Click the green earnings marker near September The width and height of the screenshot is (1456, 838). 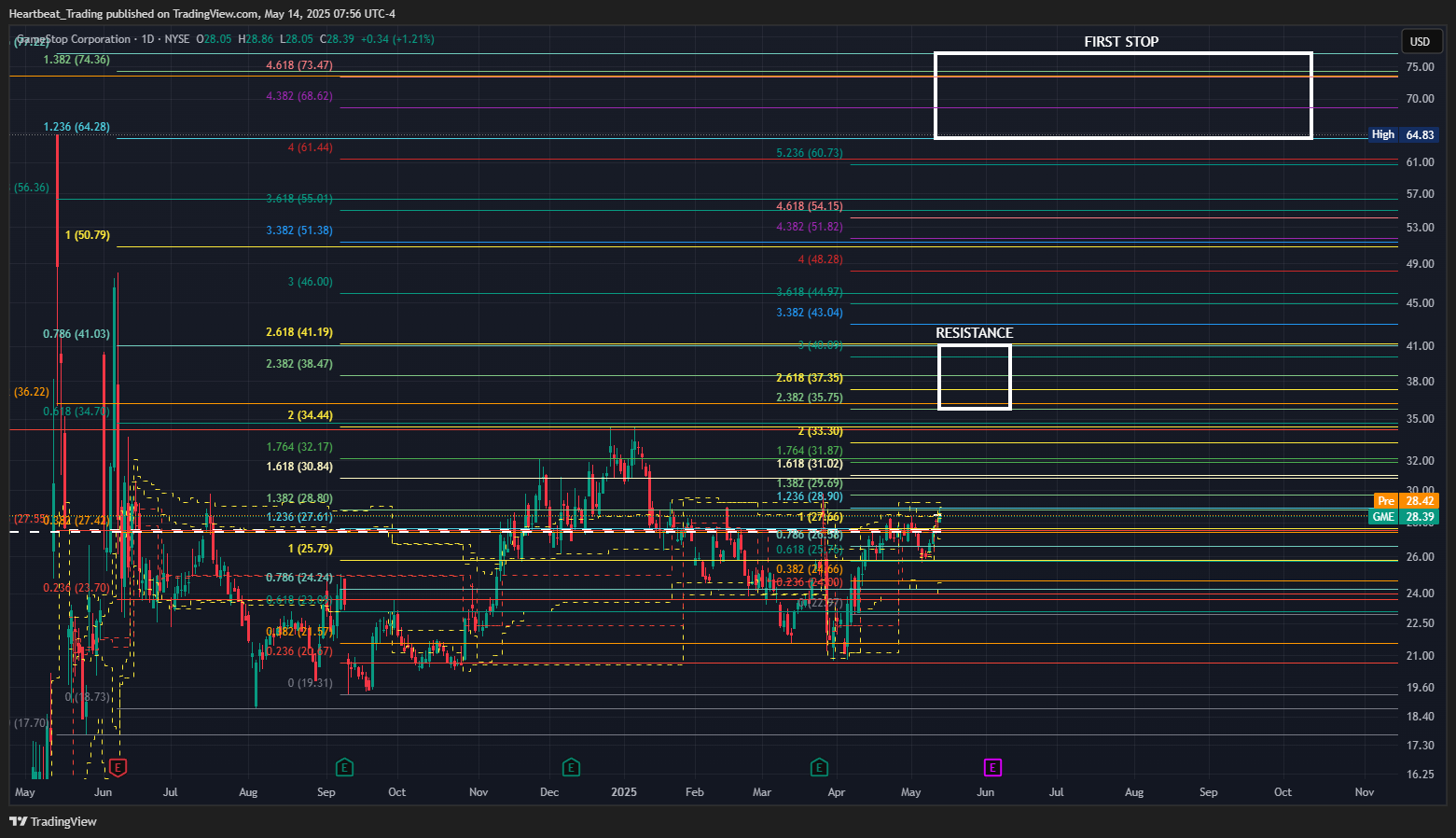pos(344,767)
